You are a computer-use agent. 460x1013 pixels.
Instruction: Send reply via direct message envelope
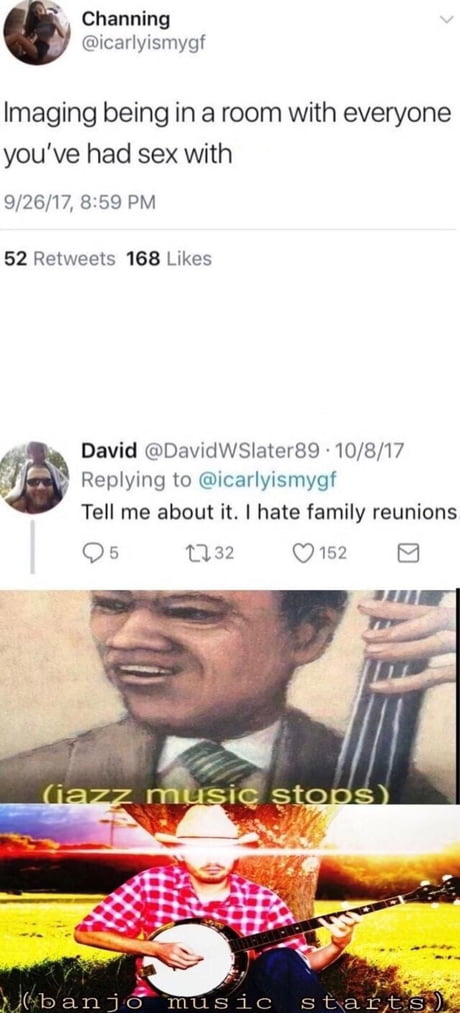408,553
